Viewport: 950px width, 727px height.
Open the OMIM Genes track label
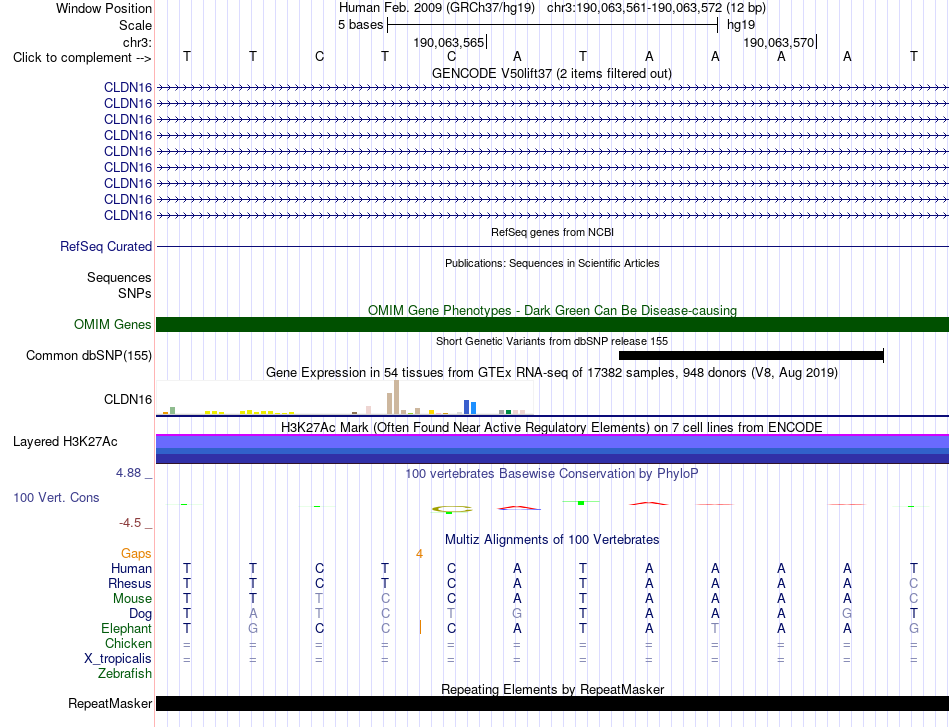coord(112,324)
